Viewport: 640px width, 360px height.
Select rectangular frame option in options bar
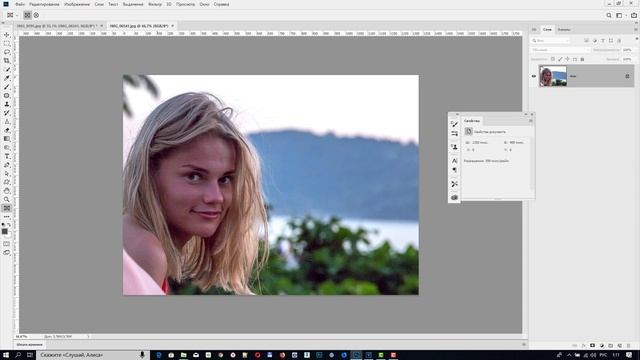tap(27, 15)
